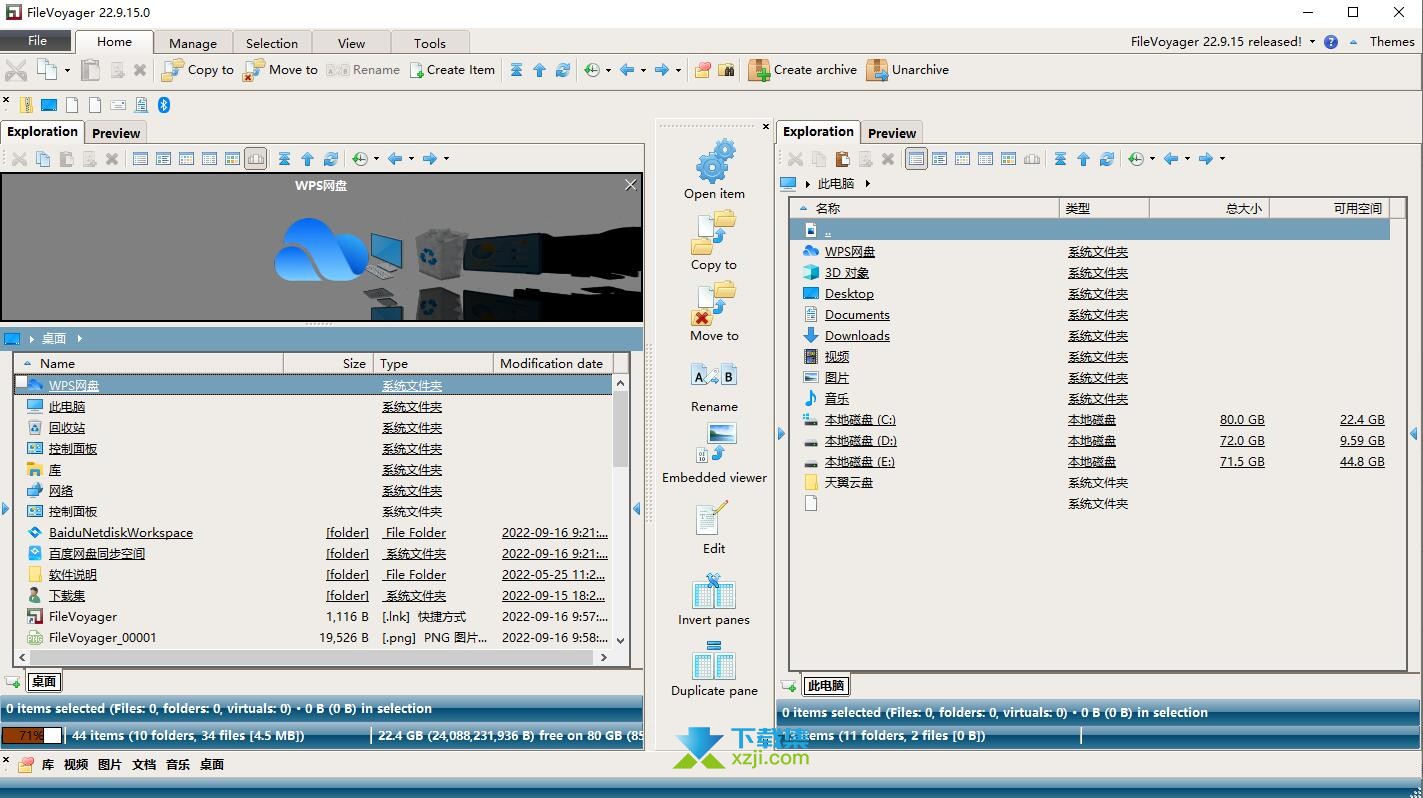This screenshot has width=1423, height=798.
Task: Click the 71% disk usage bar
Action: (x=32, y=736)
